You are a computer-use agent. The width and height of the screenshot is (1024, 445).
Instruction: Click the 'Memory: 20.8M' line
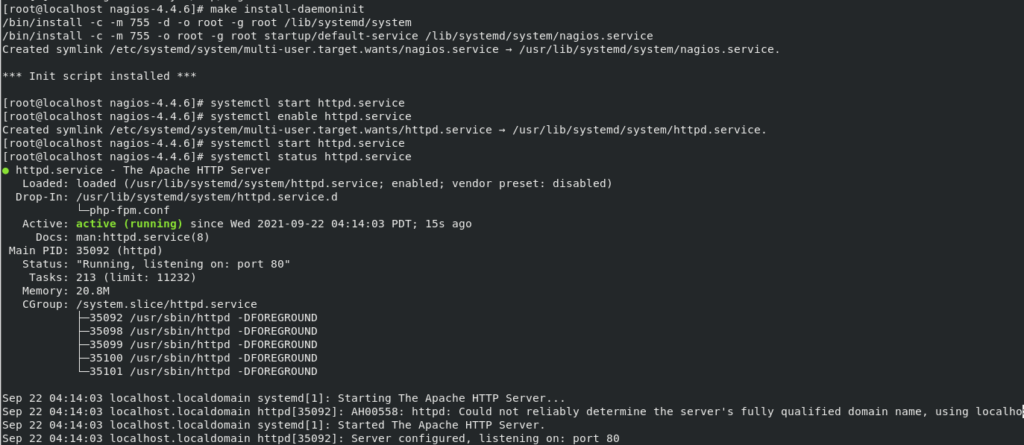coord(66,291)
